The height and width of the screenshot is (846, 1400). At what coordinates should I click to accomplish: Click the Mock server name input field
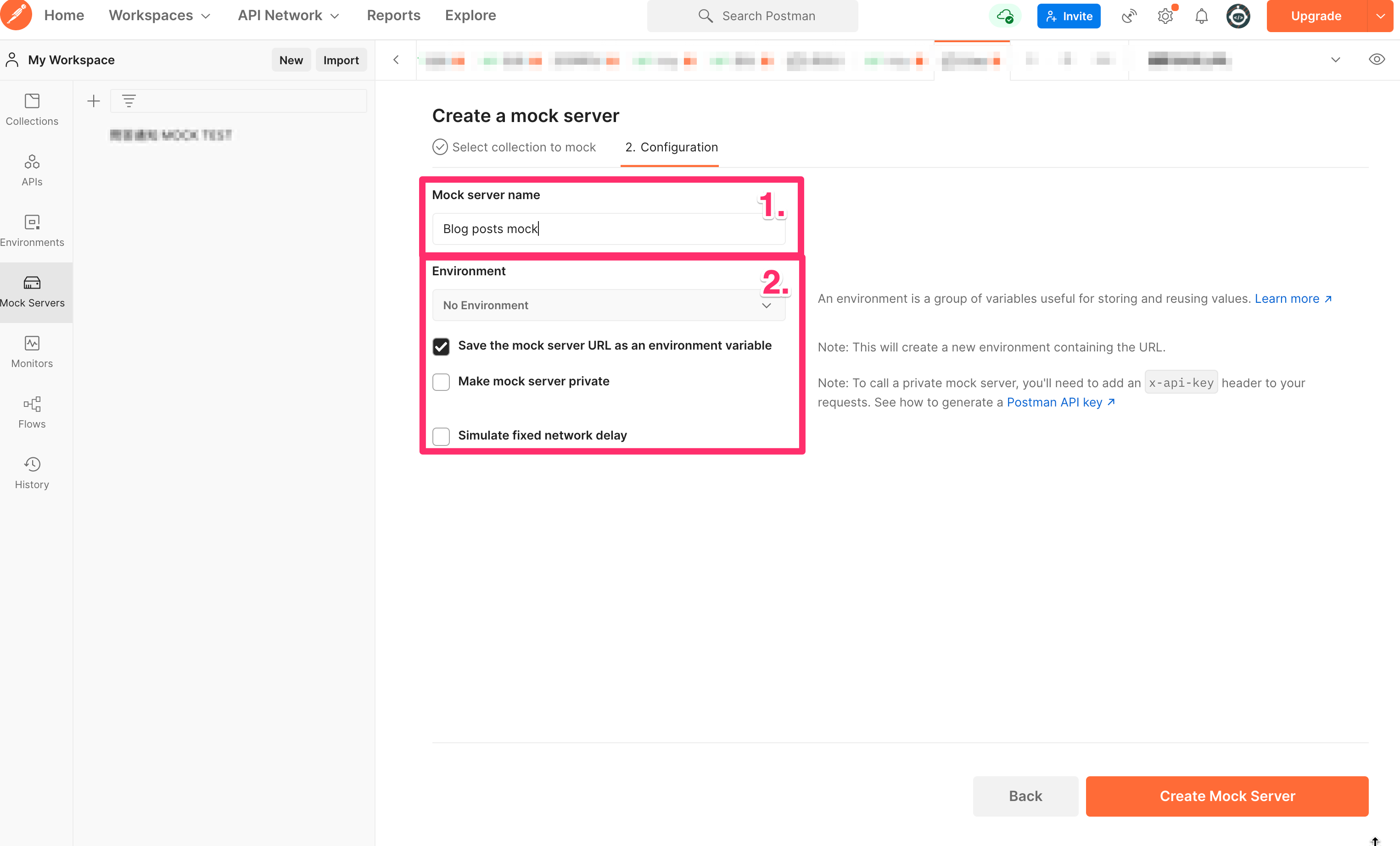click(x=609, y=229)
